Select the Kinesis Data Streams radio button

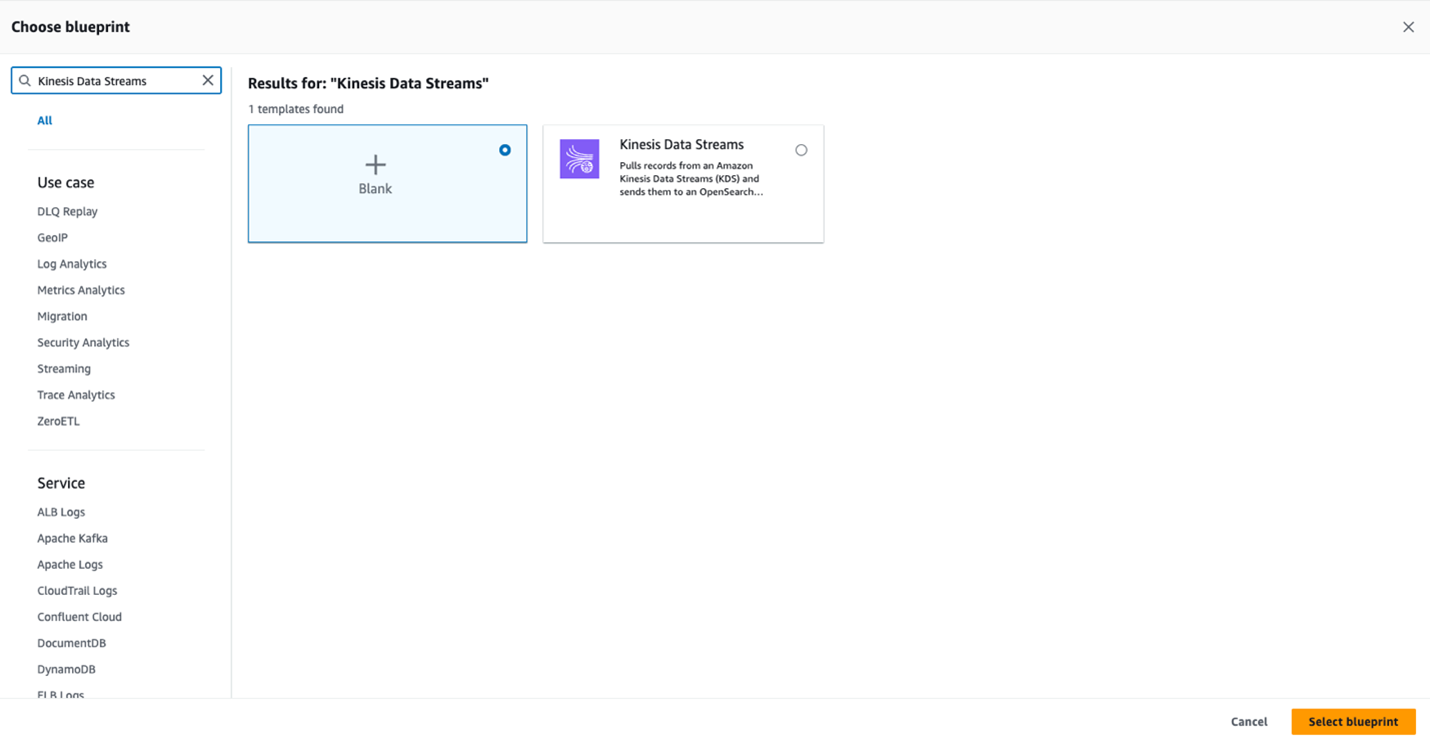tap(801, 150)
